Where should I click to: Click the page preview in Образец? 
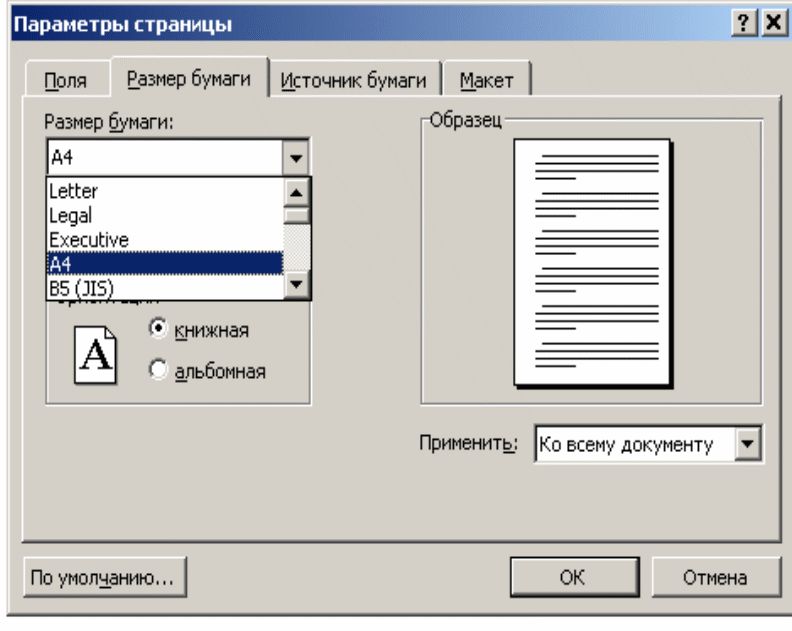590,264
